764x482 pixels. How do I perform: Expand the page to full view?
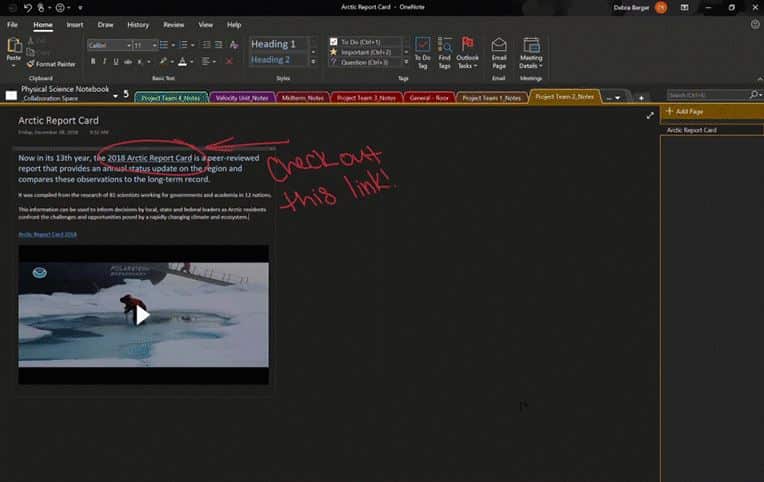(650, 116)
